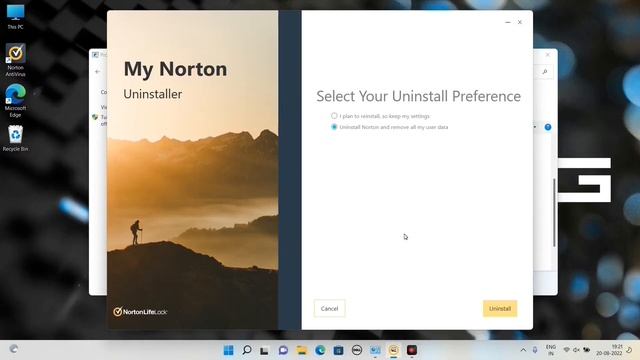Open Dell app on taskbar
The height and width of the screenshot is (360, 640).
coord(357,350)
